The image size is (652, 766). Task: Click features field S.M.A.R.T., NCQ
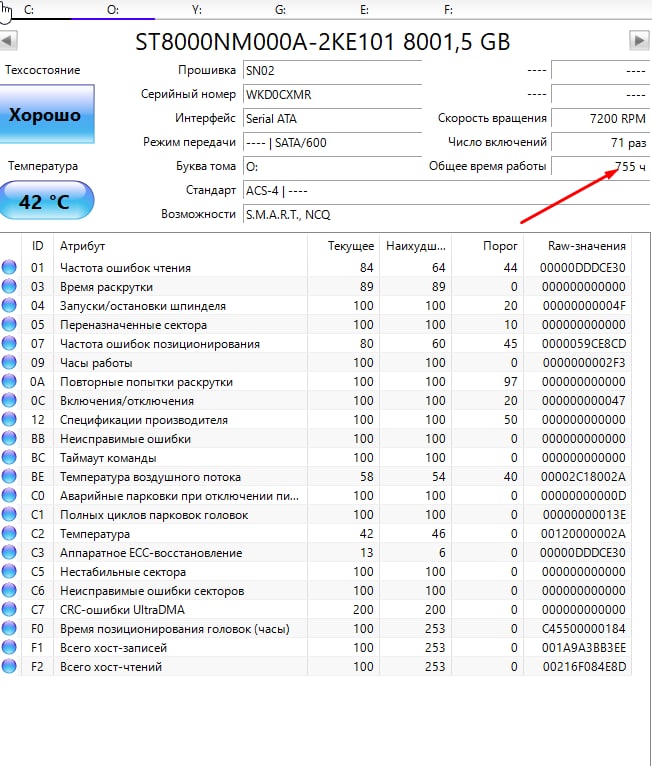pos(446,214)
